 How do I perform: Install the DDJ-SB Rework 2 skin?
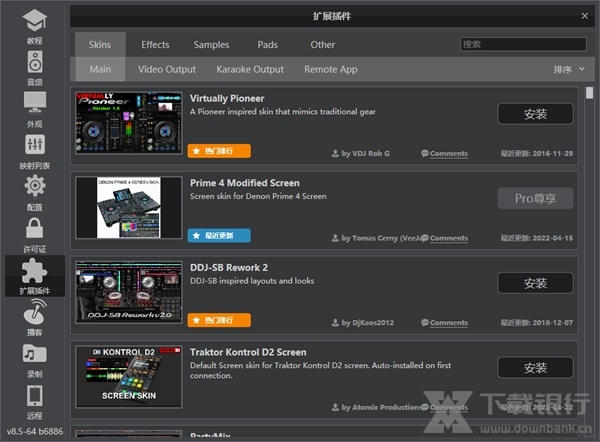[x=535, y=283]
